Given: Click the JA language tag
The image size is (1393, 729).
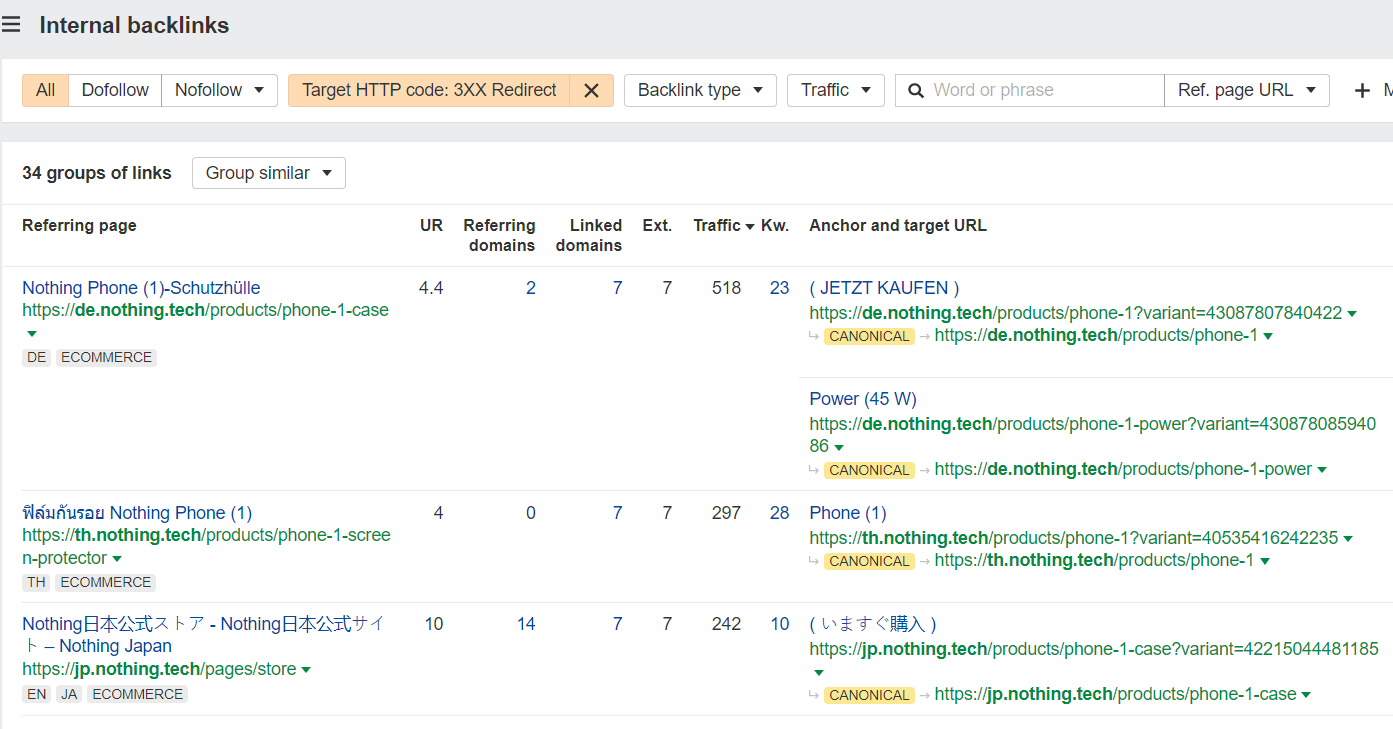Looking at the screenshot, I should point(69,694).
